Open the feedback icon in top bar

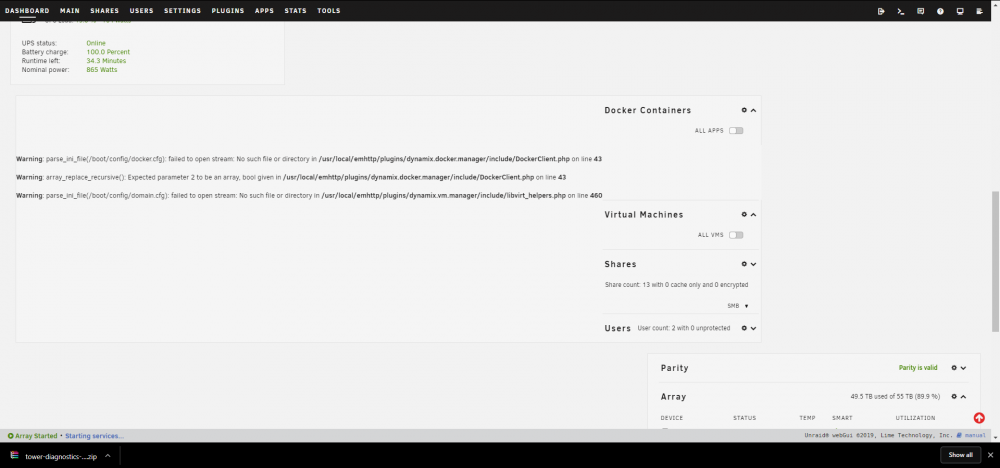pos(920,11)
